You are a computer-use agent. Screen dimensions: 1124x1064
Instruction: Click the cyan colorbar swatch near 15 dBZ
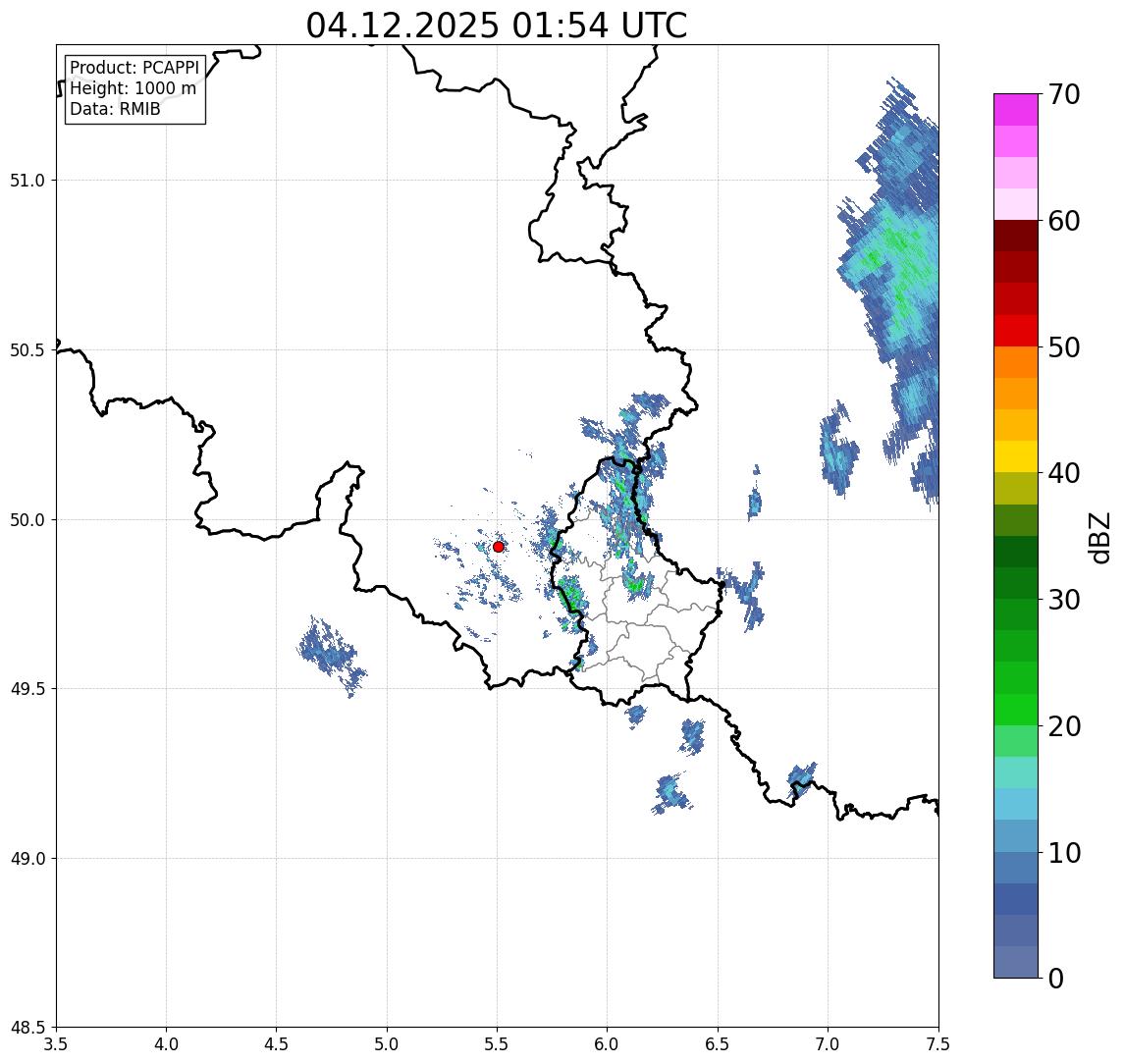1016,804
